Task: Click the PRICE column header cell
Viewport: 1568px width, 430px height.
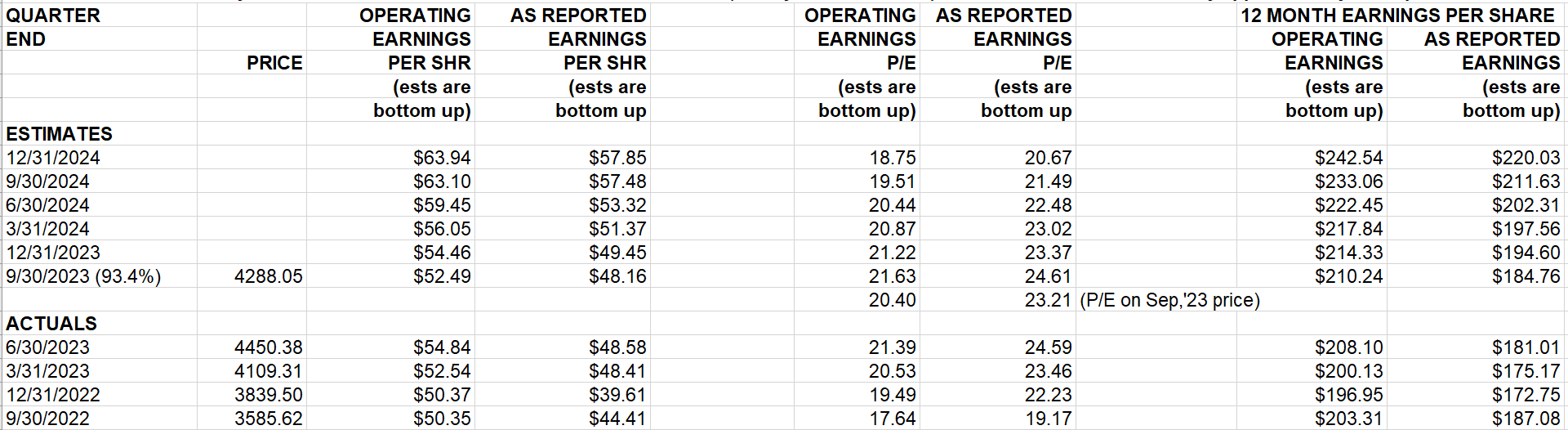Action: (274, 63)
